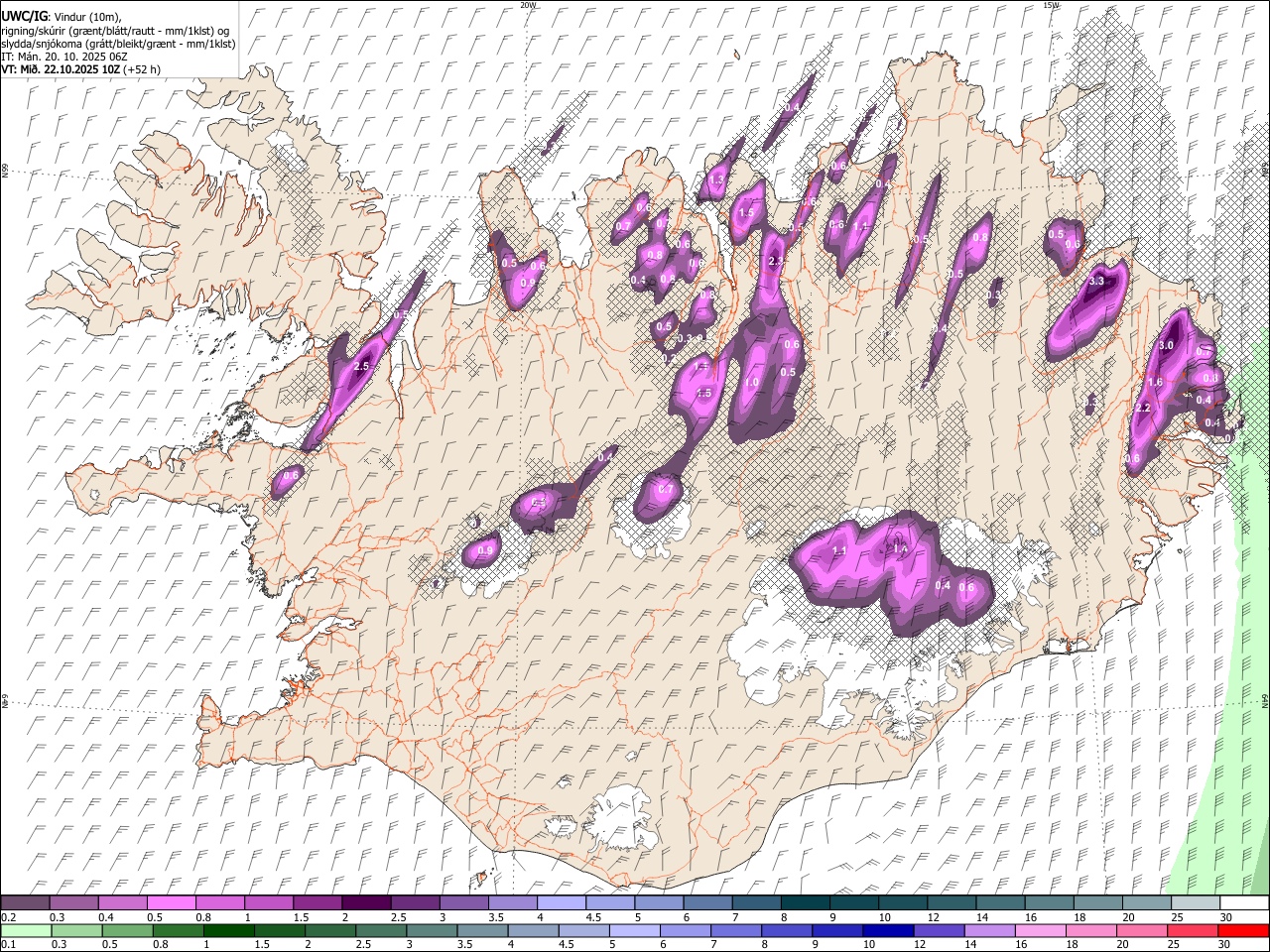This screenshot has width=1270, height=952.
Task: Click the '1.0' value in the central purple band
Action: click(751, 382)
